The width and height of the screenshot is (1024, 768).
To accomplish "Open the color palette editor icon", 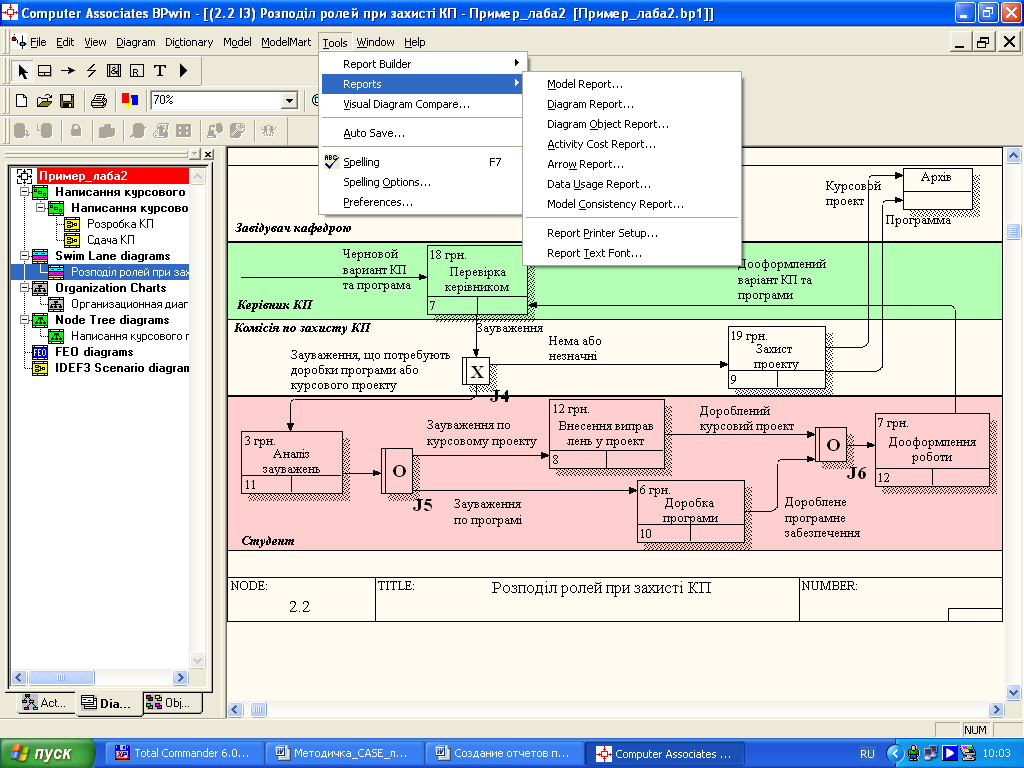I will tap(130, 101).
